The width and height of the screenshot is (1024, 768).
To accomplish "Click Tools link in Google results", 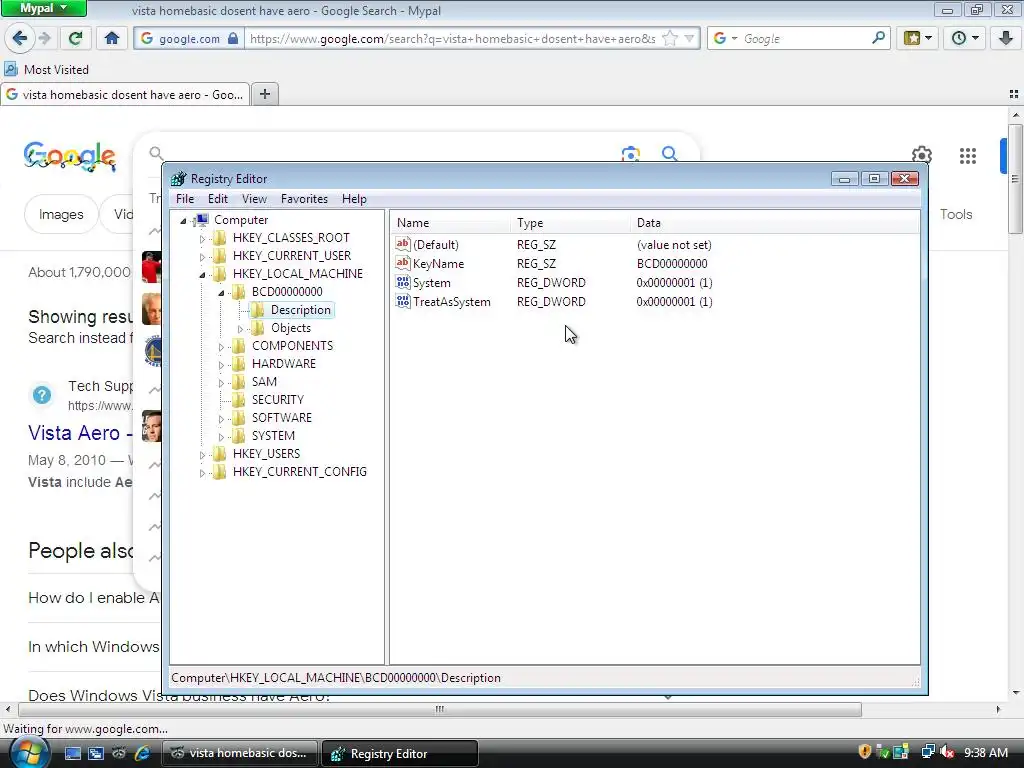I will click(955, 214).
